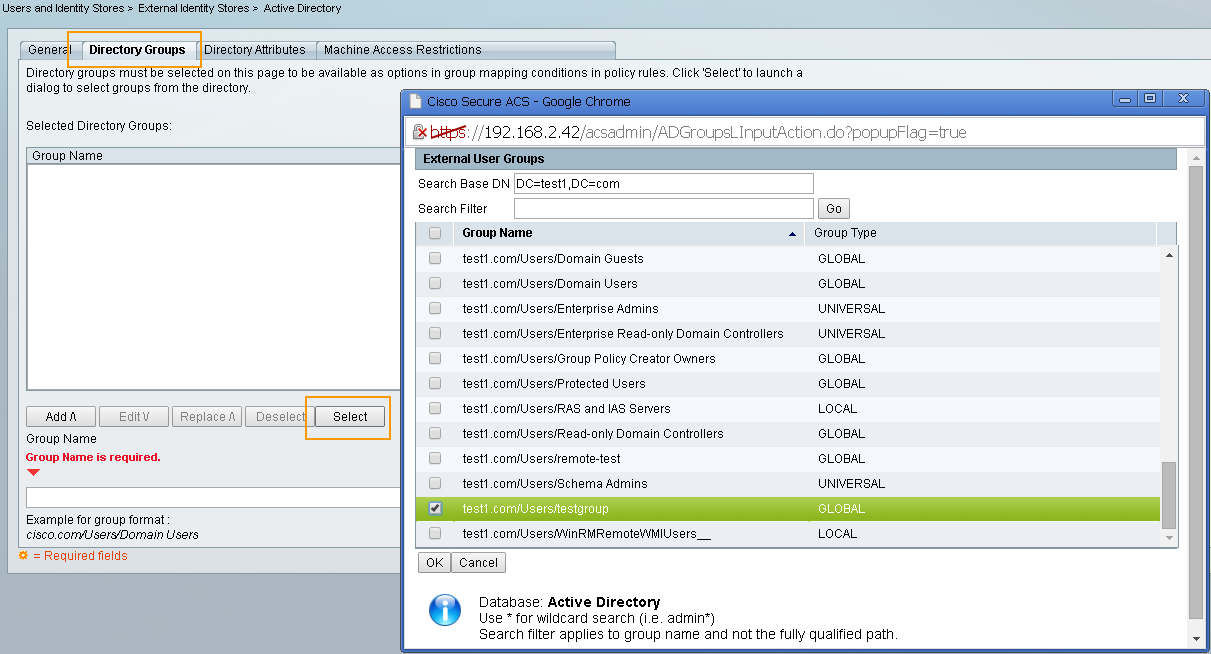Click the group list scroll-down arrow
Viewport: 1211px width, 654px height.
pyautogui.click(x=1168, y=537)
